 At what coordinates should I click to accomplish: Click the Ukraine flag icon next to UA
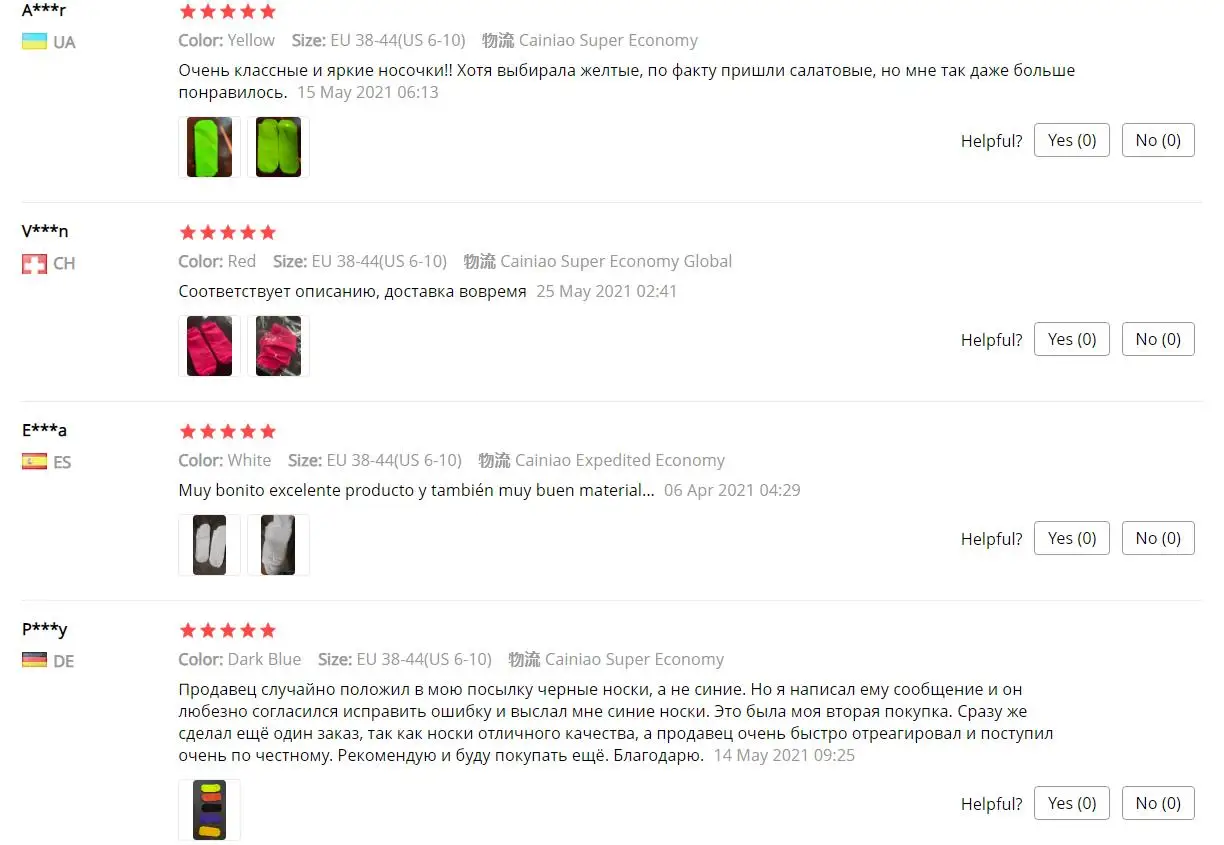click(35, 42)
